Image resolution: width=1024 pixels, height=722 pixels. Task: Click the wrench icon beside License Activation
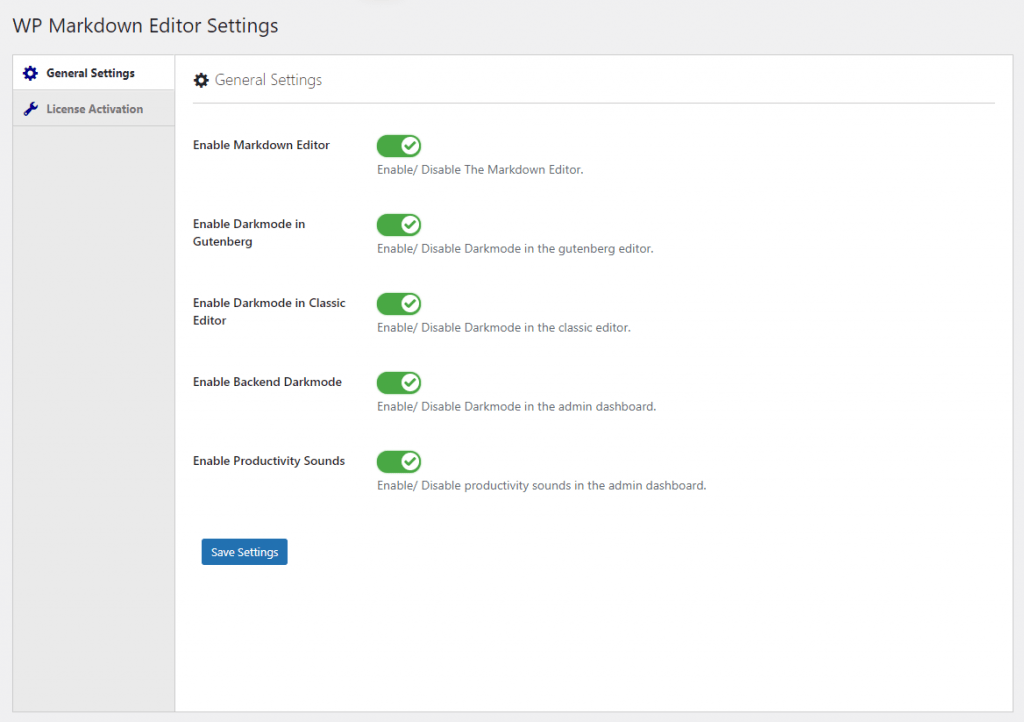(x=31, y=109)
